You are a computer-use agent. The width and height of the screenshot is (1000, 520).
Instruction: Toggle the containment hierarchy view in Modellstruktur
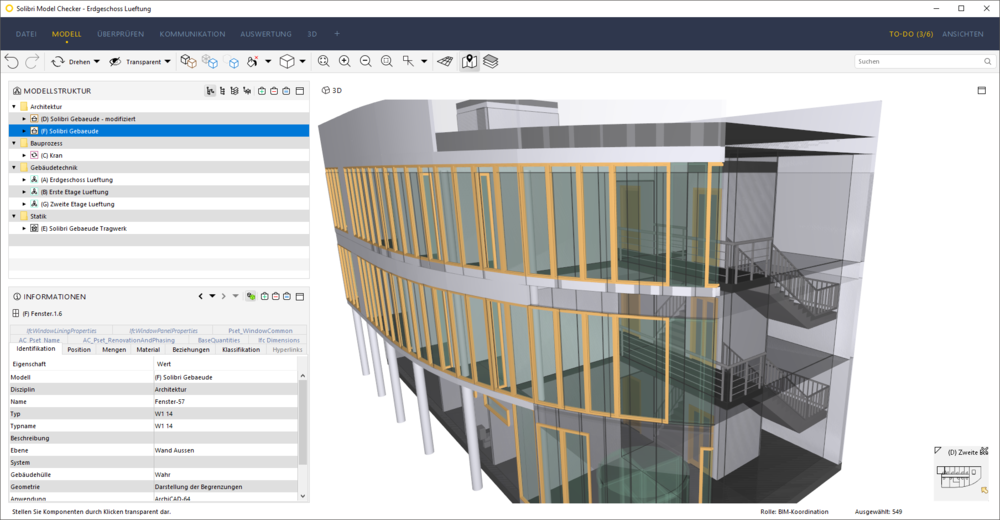coord(211,91)
